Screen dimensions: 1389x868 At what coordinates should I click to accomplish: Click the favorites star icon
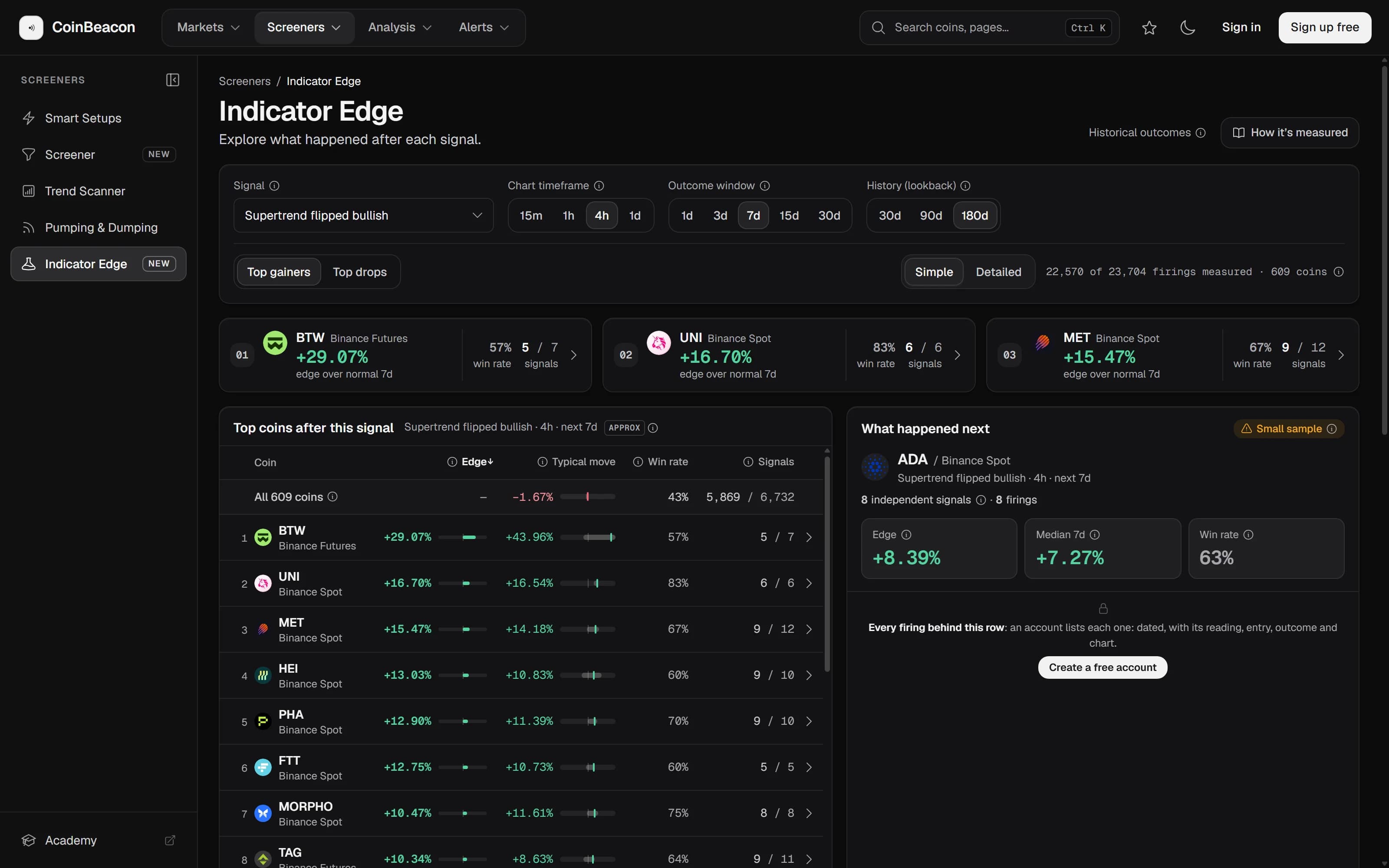coord(1149,27)
